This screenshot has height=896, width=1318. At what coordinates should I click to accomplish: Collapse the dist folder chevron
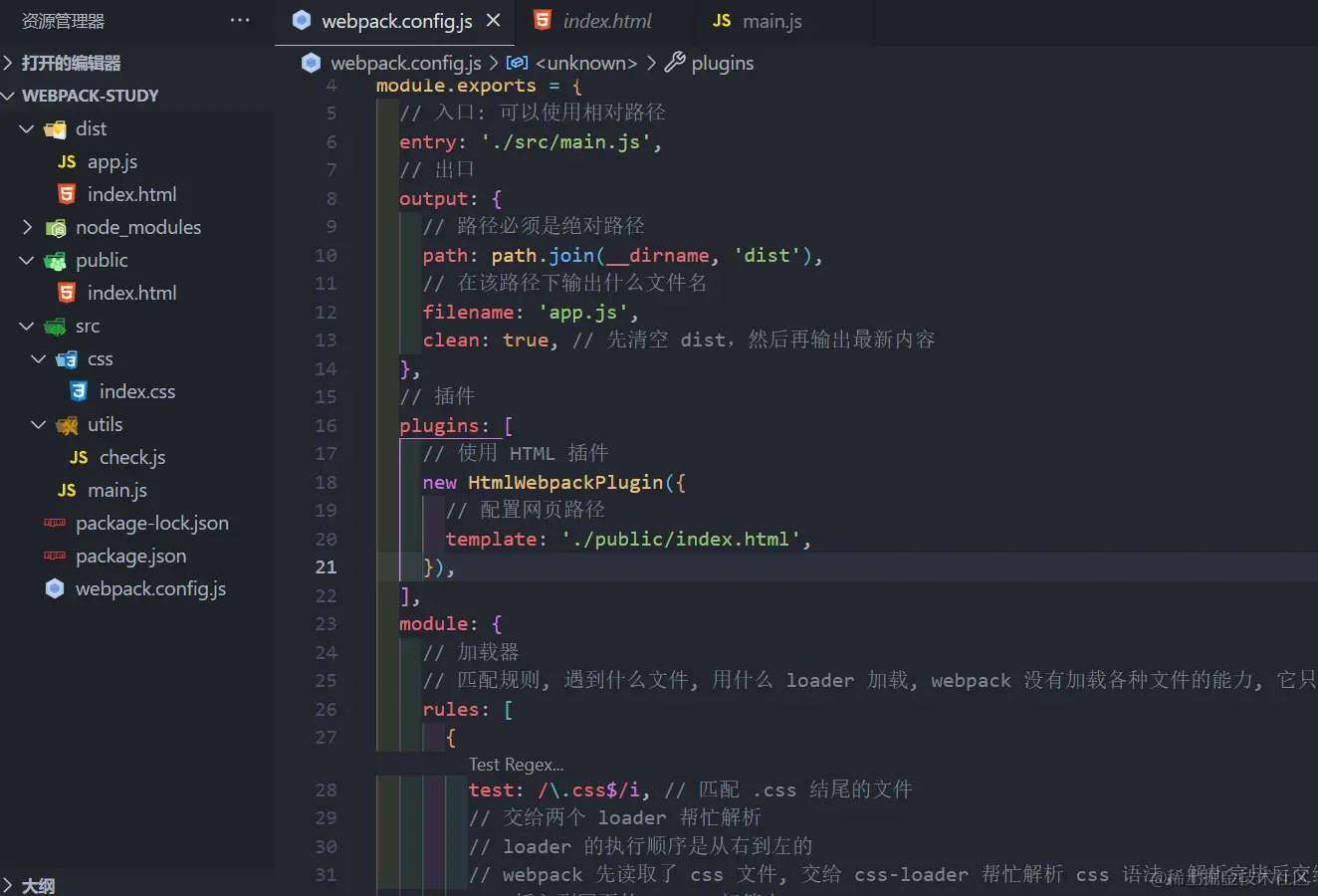tap(27, 128)
